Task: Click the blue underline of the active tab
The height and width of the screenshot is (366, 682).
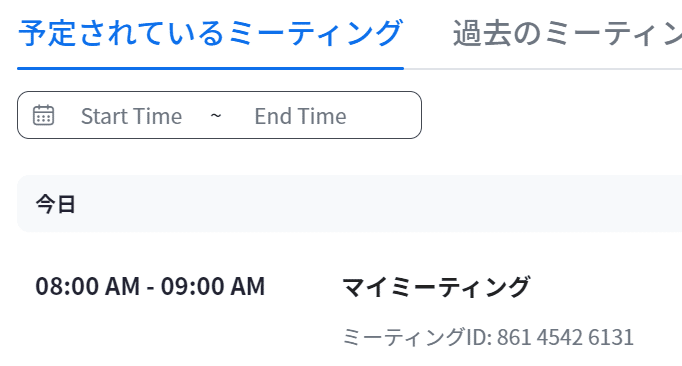Action: click(211, 68)
